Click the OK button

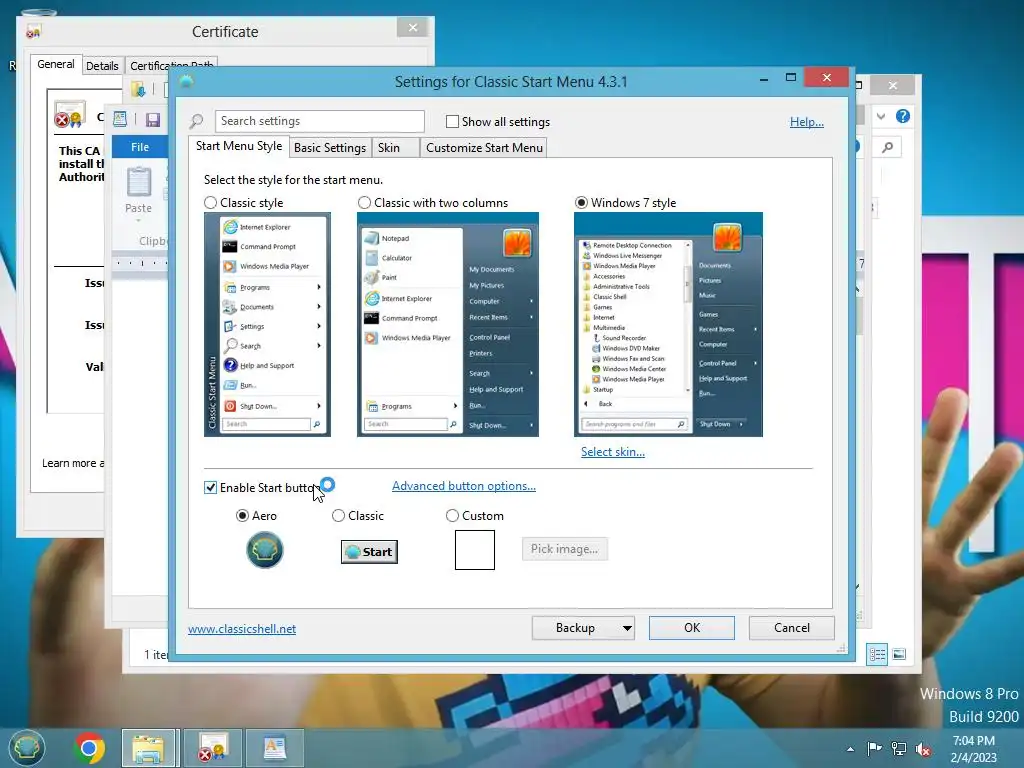pyautogui.click(x=692, y=628)
